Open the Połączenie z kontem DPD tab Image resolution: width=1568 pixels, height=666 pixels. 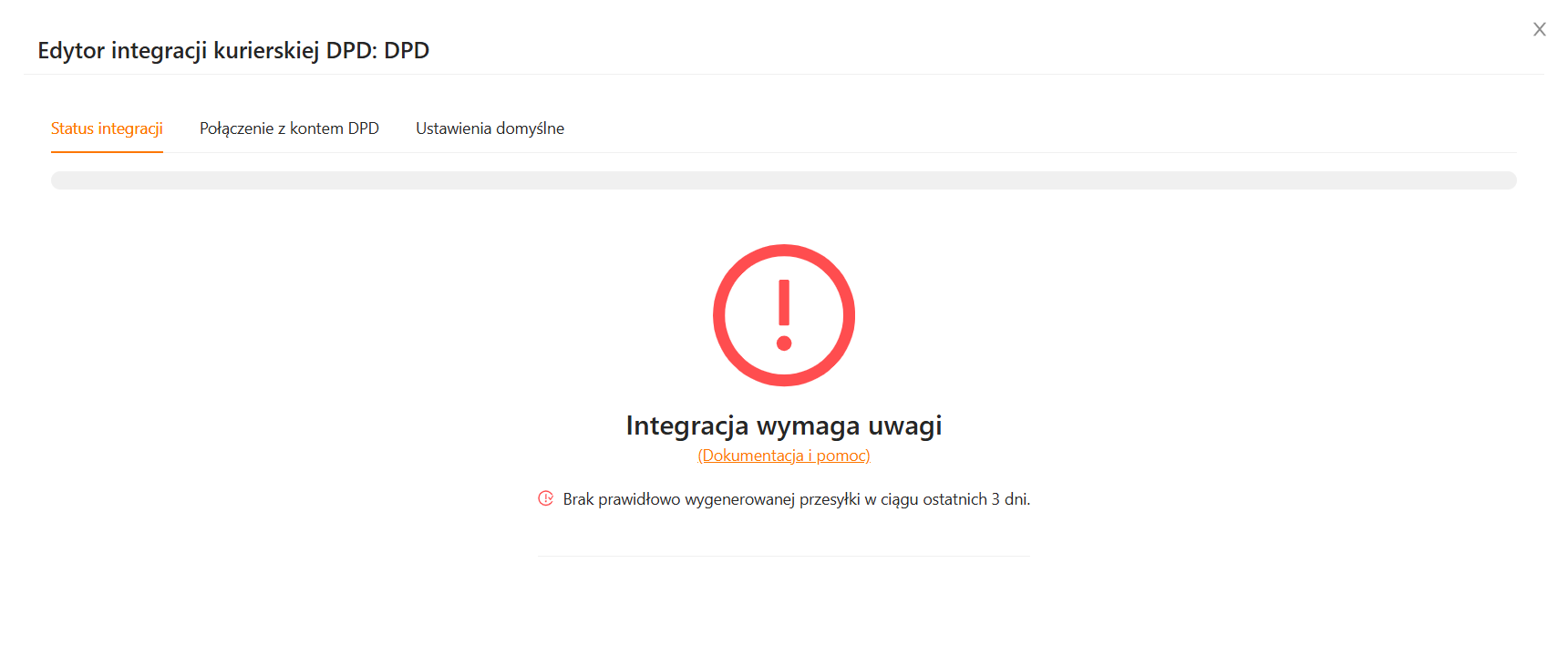pos(289,128)
